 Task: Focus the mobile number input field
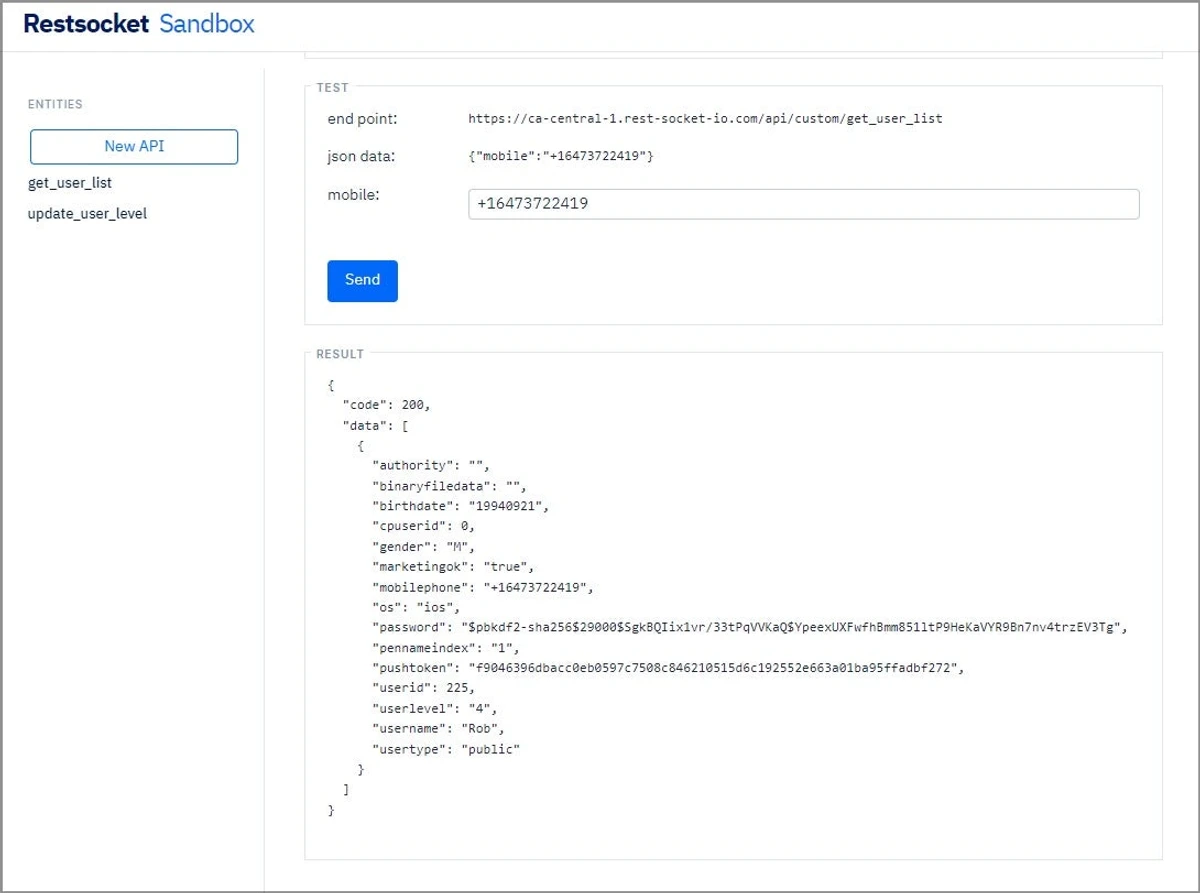coord(804,204)
